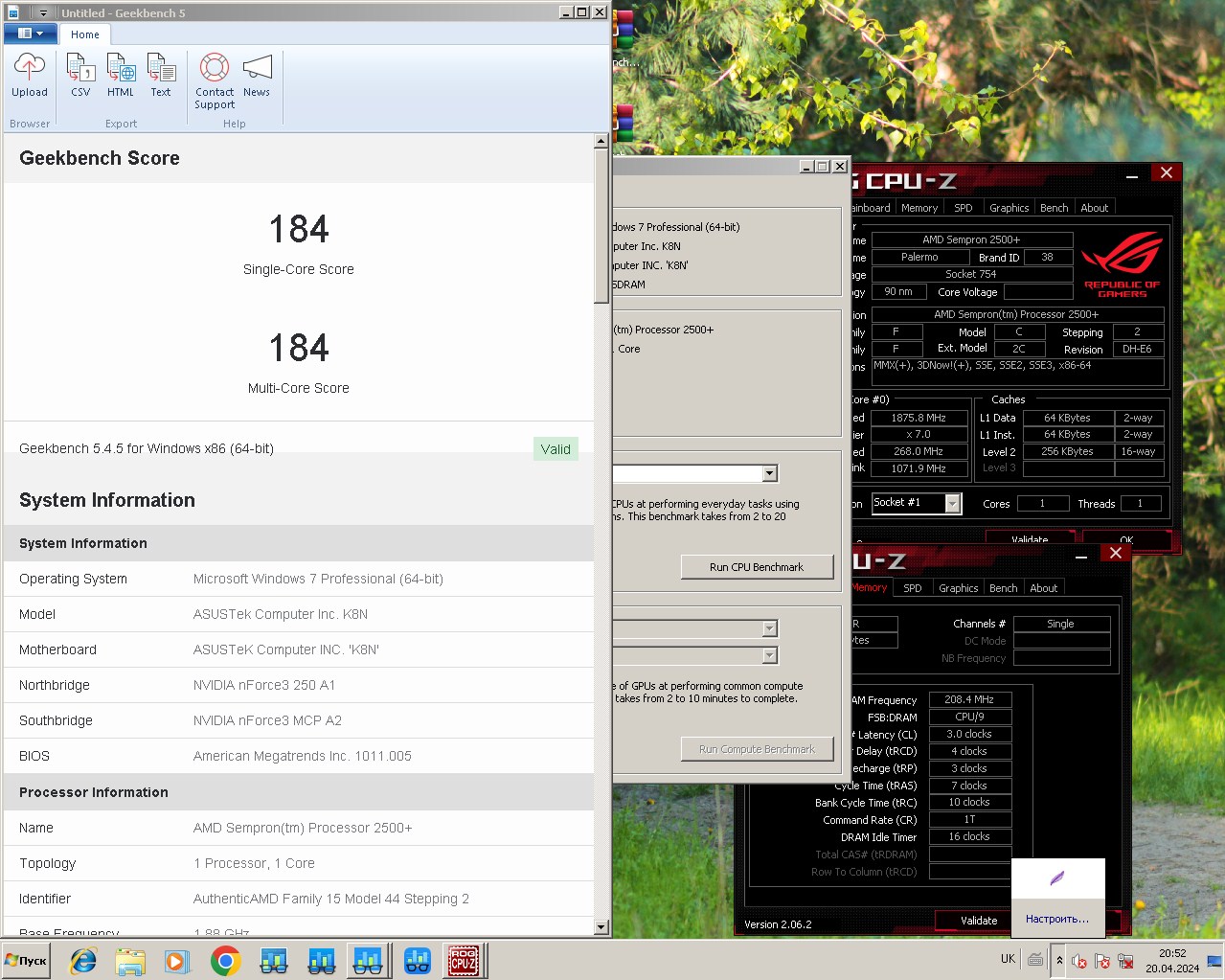Open the News megaphone icon

click(x=257, y=75)
